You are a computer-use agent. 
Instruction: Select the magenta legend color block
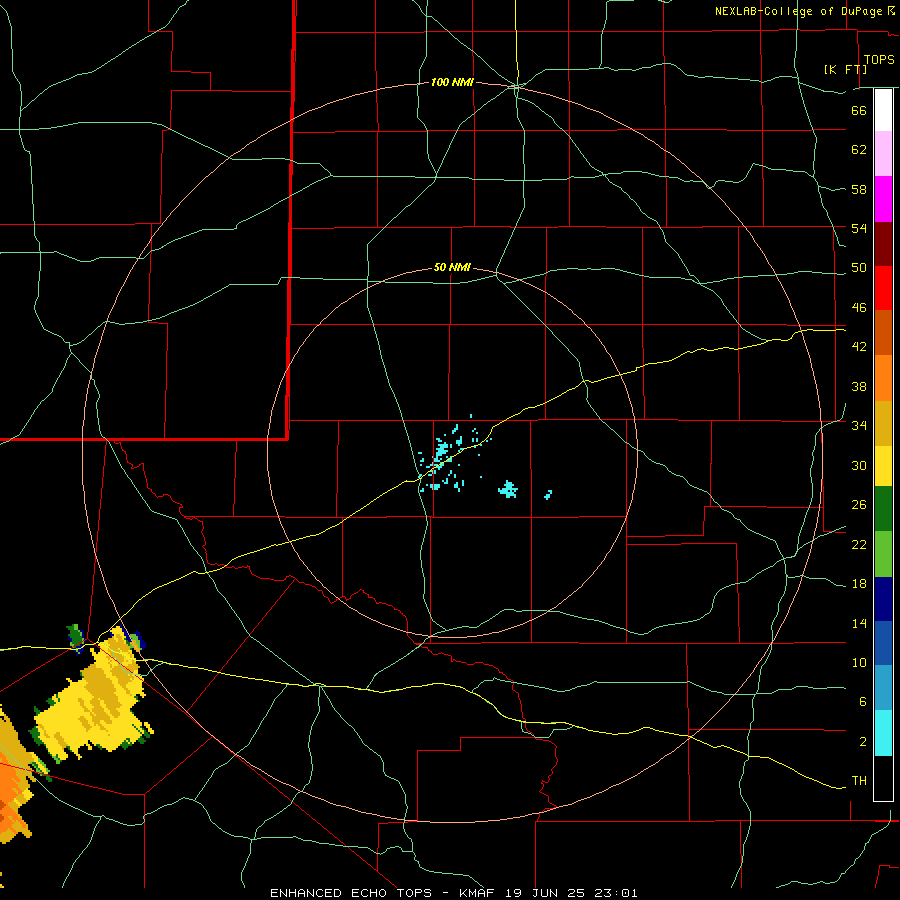click(x=883, y=199)
